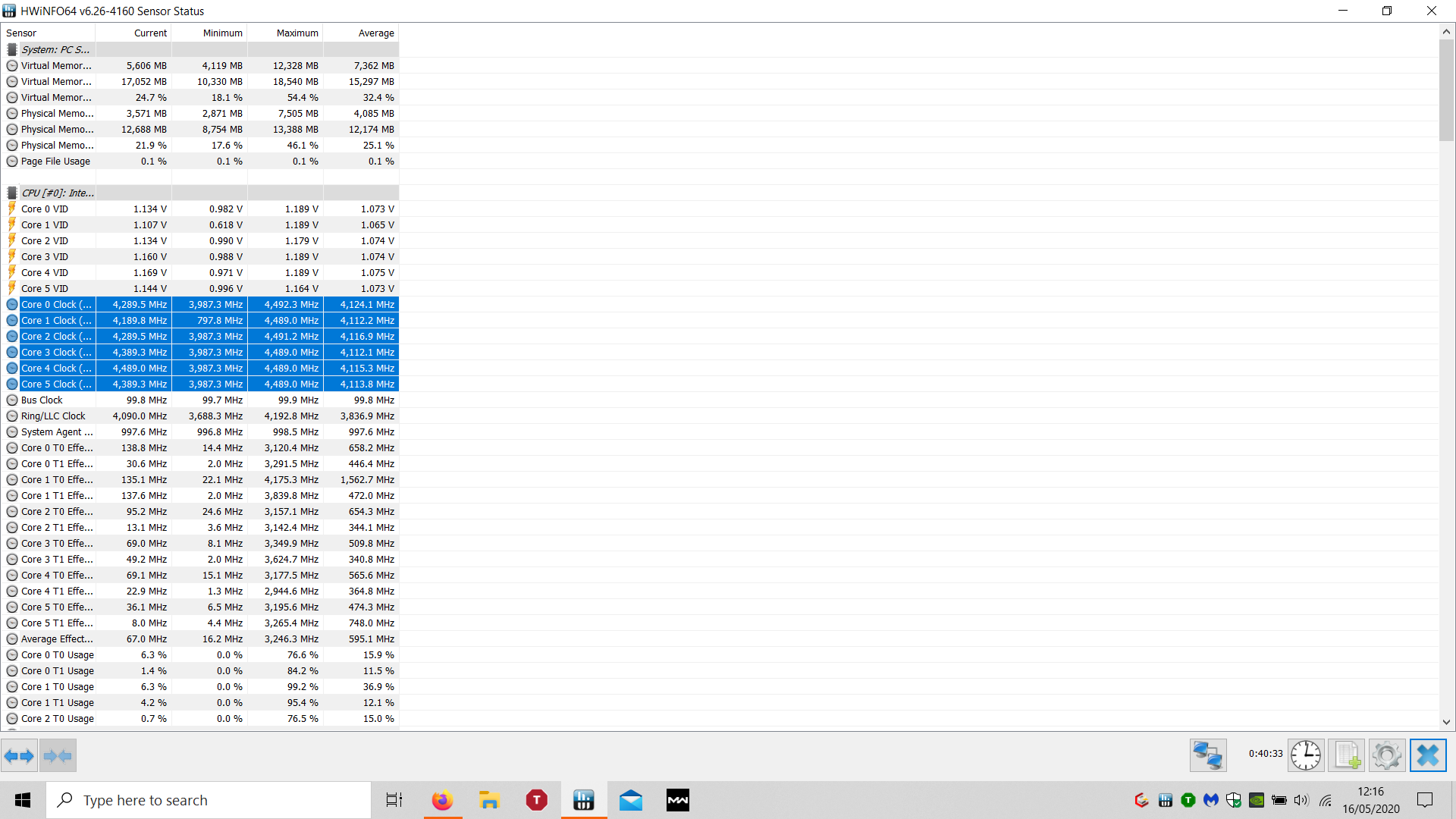Open Task View in the taskbar

(394, 800)
